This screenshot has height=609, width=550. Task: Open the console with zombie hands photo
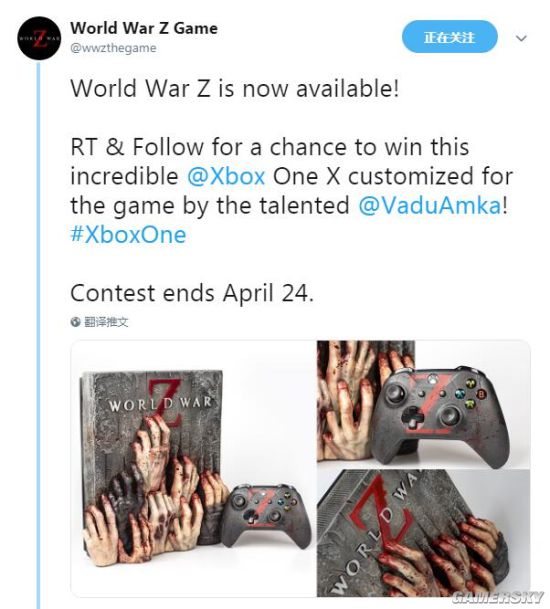click(193, 468)
